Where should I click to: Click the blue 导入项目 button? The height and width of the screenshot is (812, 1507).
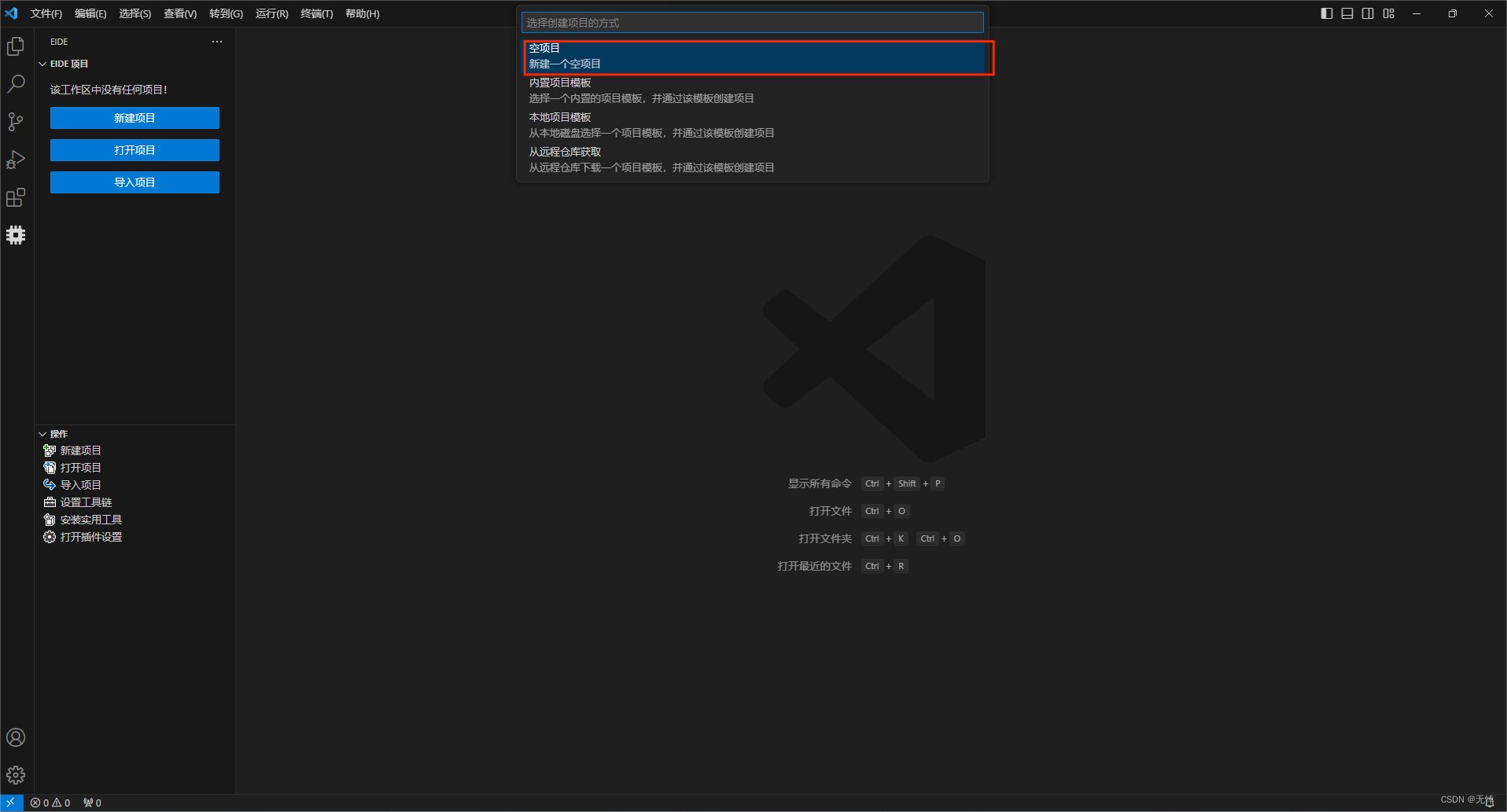(x=134, y=182)
